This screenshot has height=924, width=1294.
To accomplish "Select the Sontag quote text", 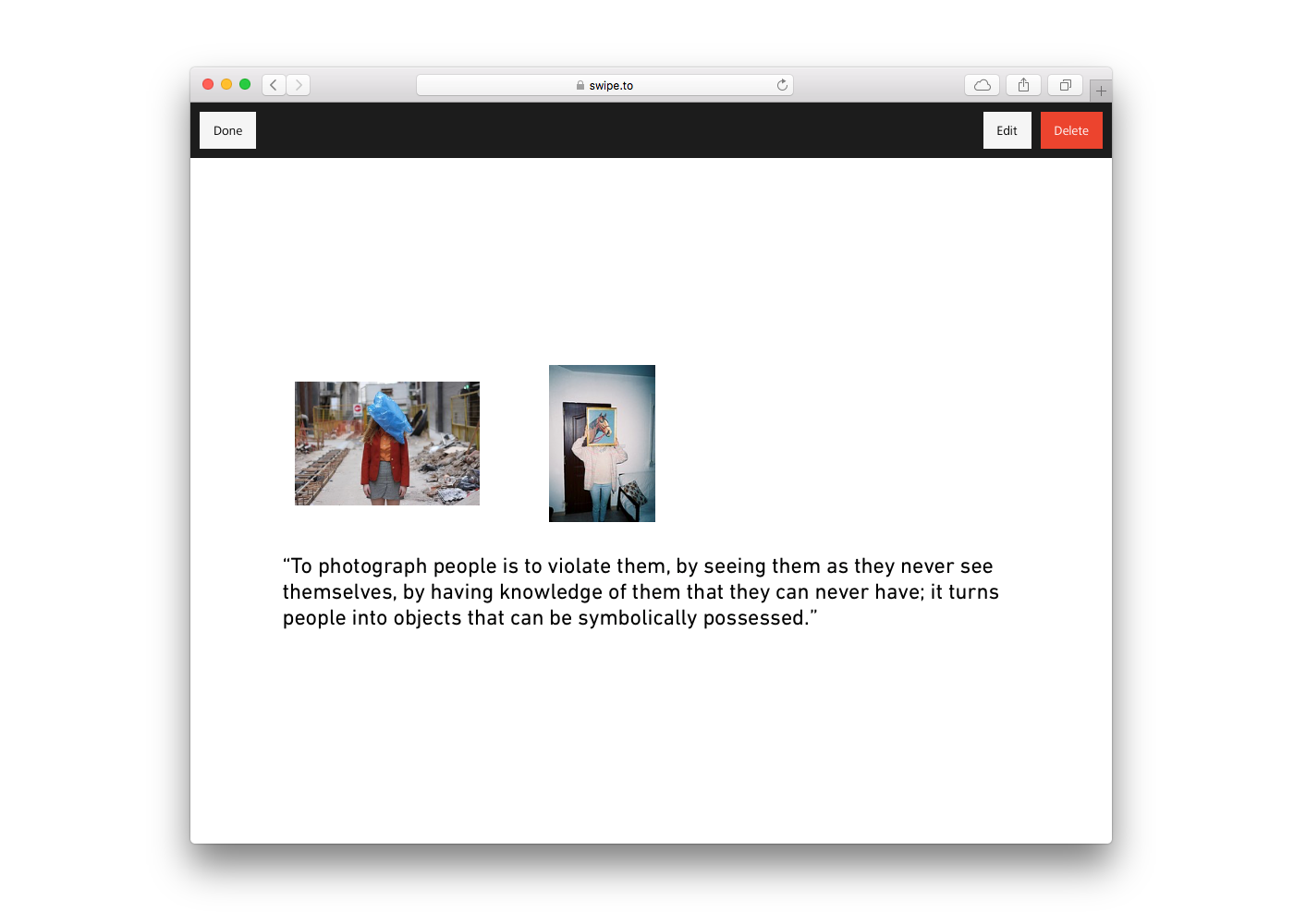I will tap(640, 591).
